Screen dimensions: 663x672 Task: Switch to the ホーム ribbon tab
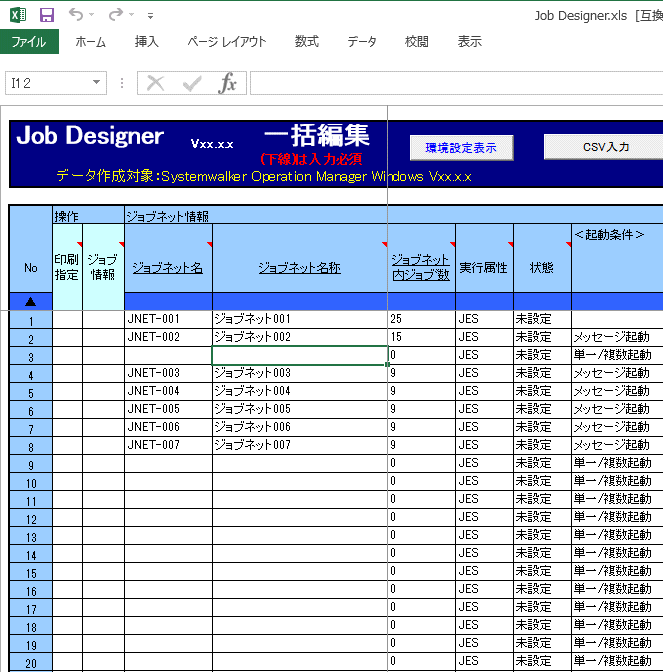point(90,42)
